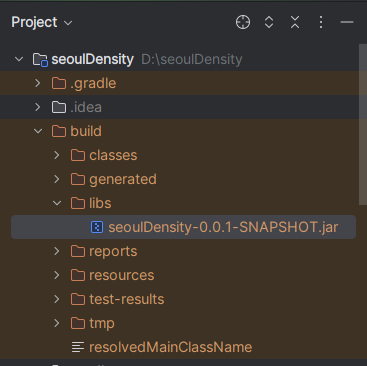367x366 pixels.
Task: Hide the Project tool window
Action: [347, 22]
